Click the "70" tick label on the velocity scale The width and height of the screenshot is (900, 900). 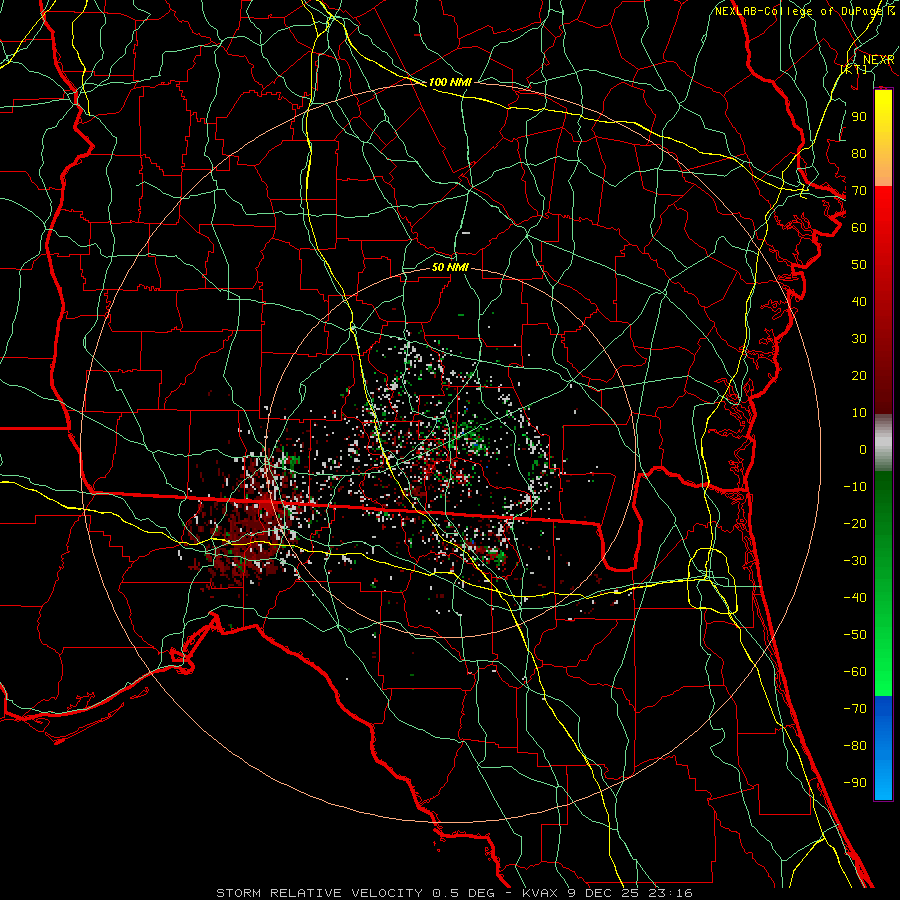(x=859, y=191)
